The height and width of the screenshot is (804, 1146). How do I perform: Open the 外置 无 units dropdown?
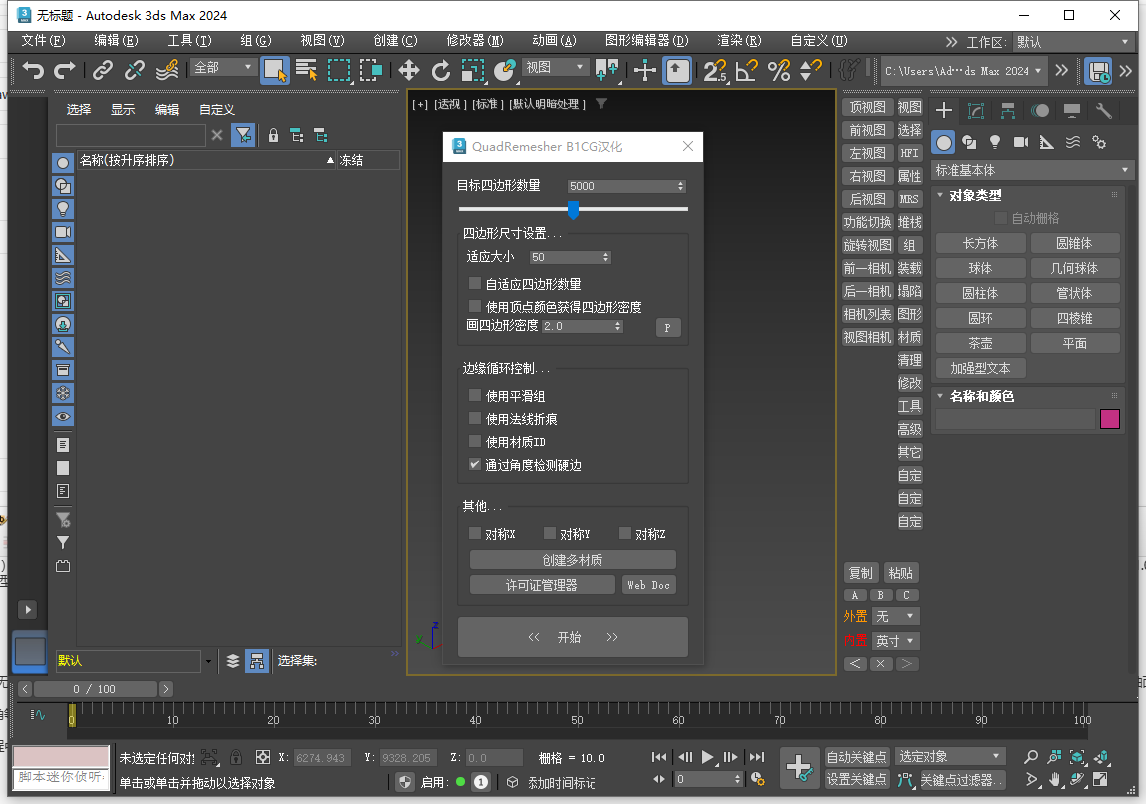point(896,616)
